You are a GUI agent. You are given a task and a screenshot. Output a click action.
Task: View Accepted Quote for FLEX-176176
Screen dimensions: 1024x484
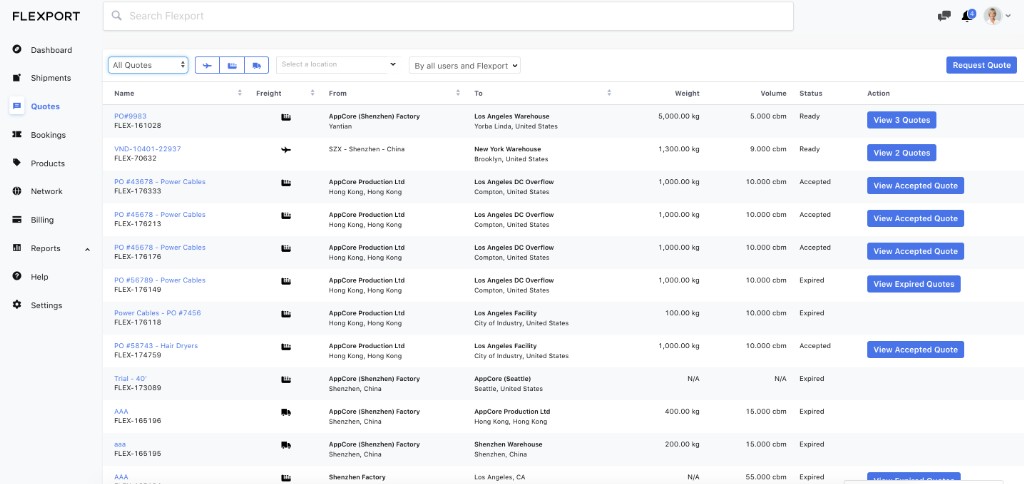point(915,251)
